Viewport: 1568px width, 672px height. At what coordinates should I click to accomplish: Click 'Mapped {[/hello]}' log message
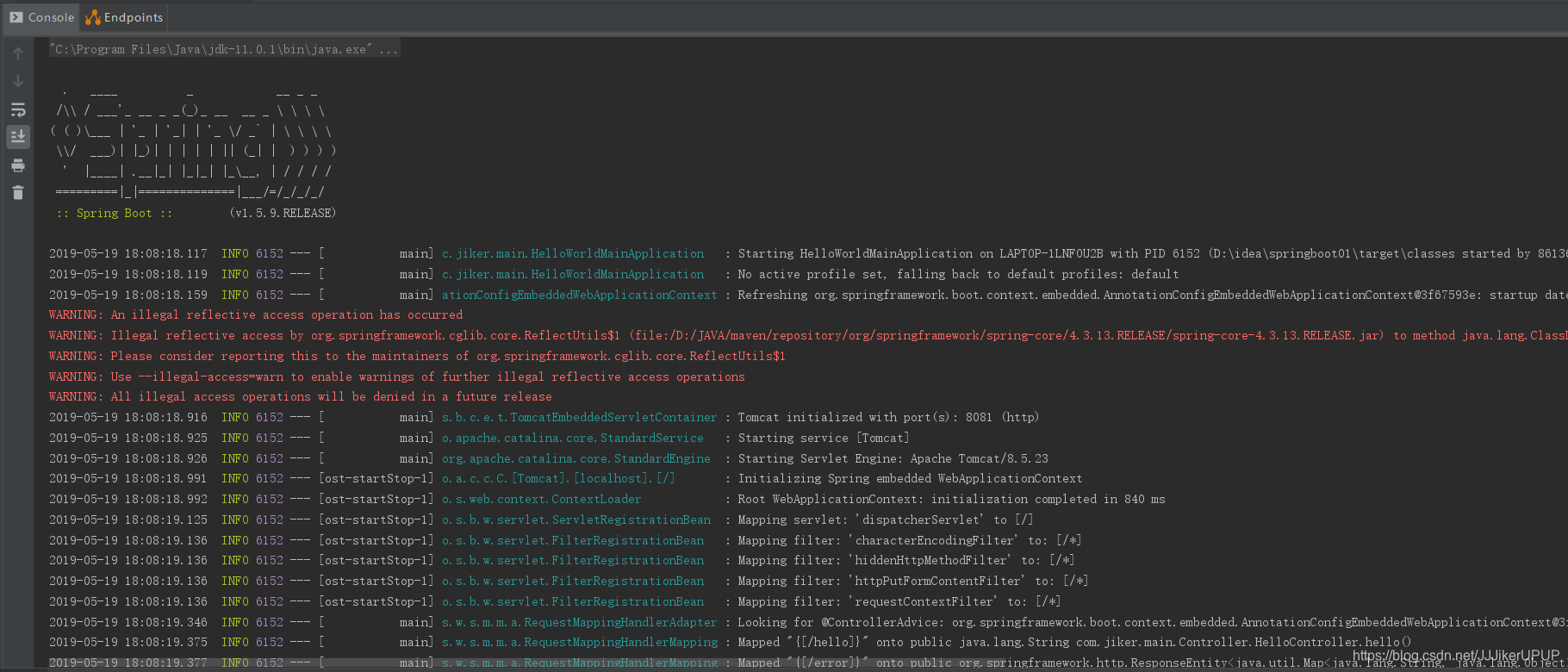(1074, 643)
